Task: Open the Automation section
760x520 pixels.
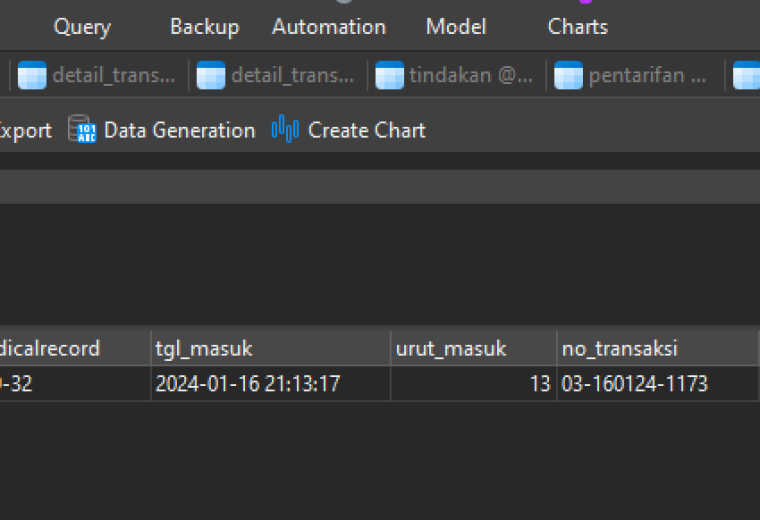Action: (329, 27)
